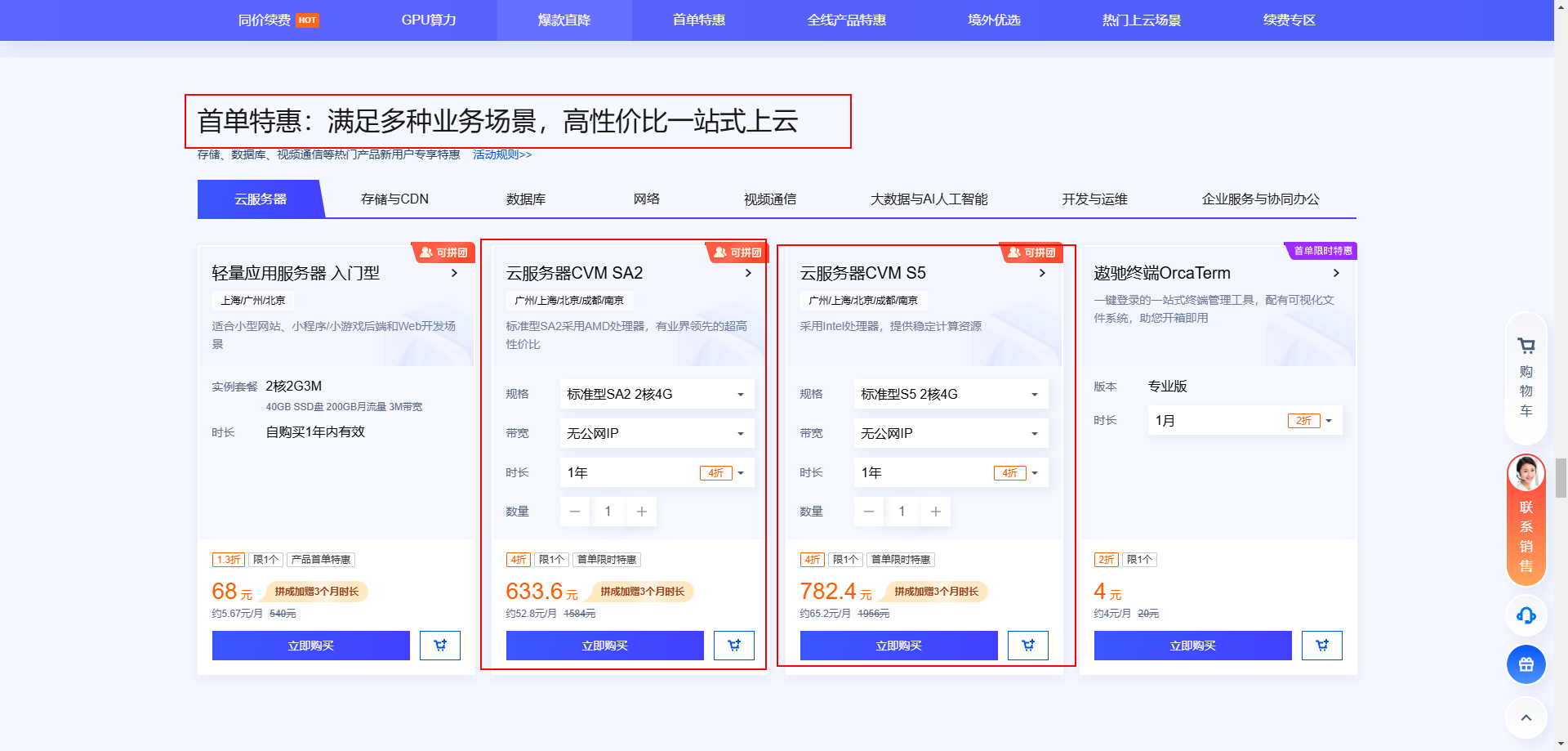Open the 购物车 sidebar panel

coord(1526,378)
